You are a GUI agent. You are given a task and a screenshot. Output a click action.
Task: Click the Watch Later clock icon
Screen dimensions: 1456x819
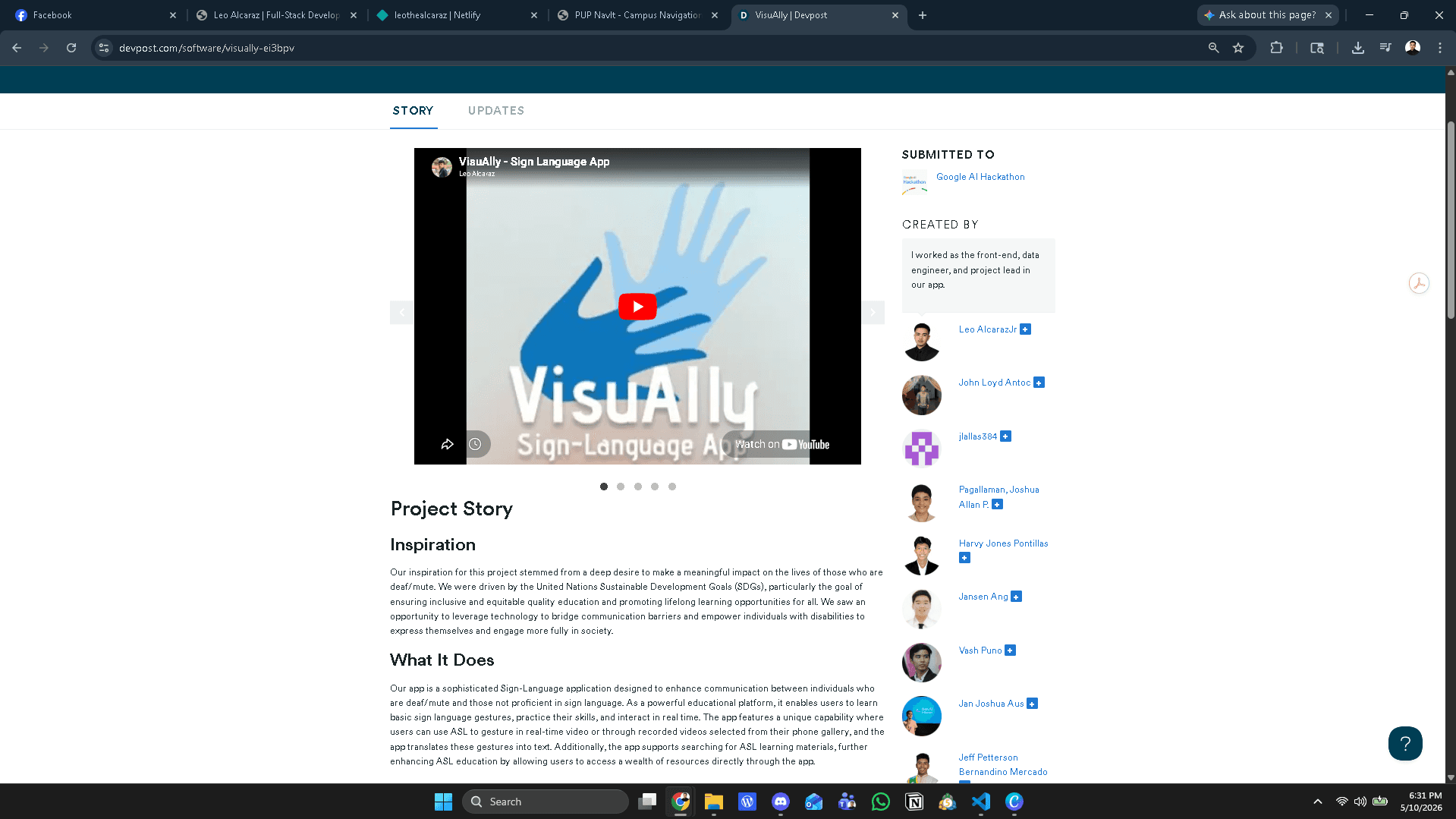(x=475, y=444)
